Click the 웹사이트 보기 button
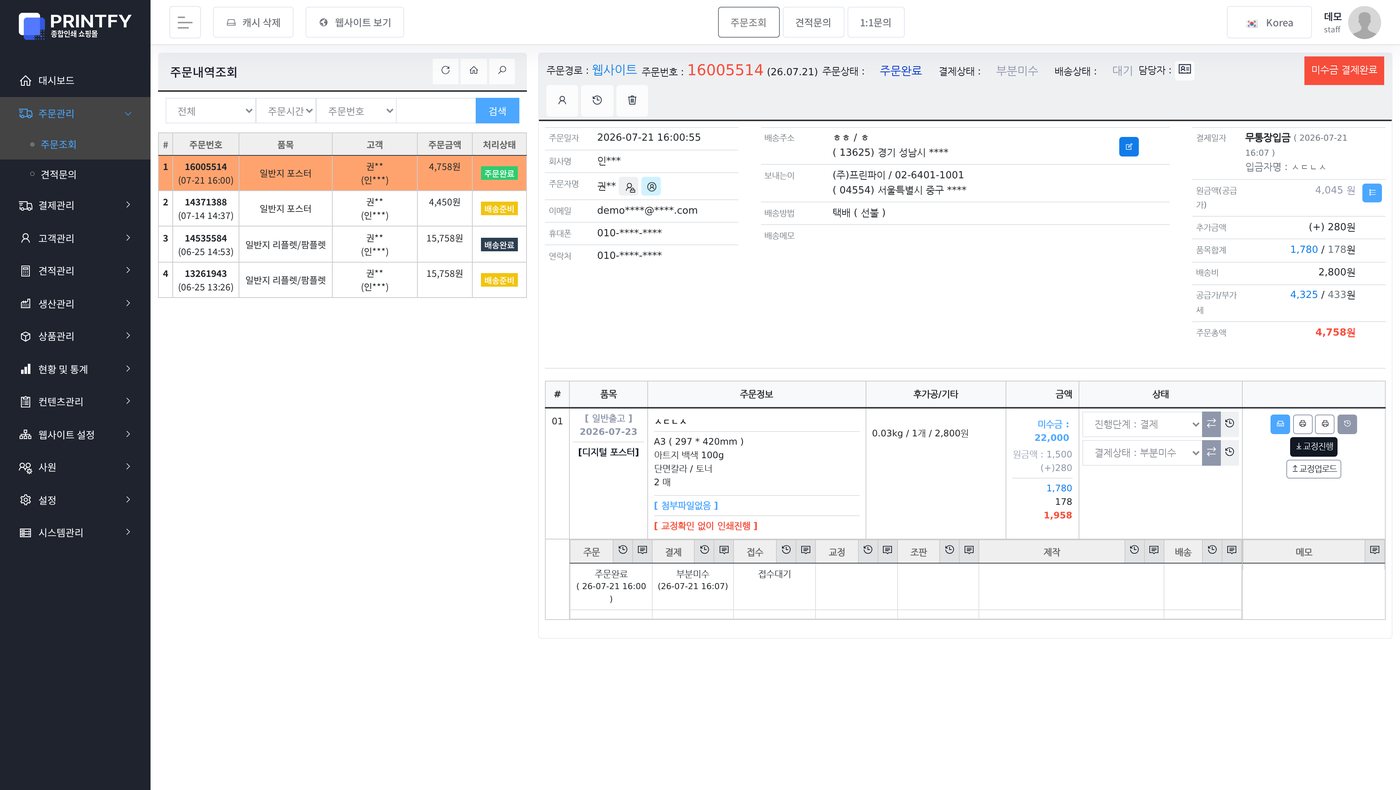 click(x=355, y=22)
